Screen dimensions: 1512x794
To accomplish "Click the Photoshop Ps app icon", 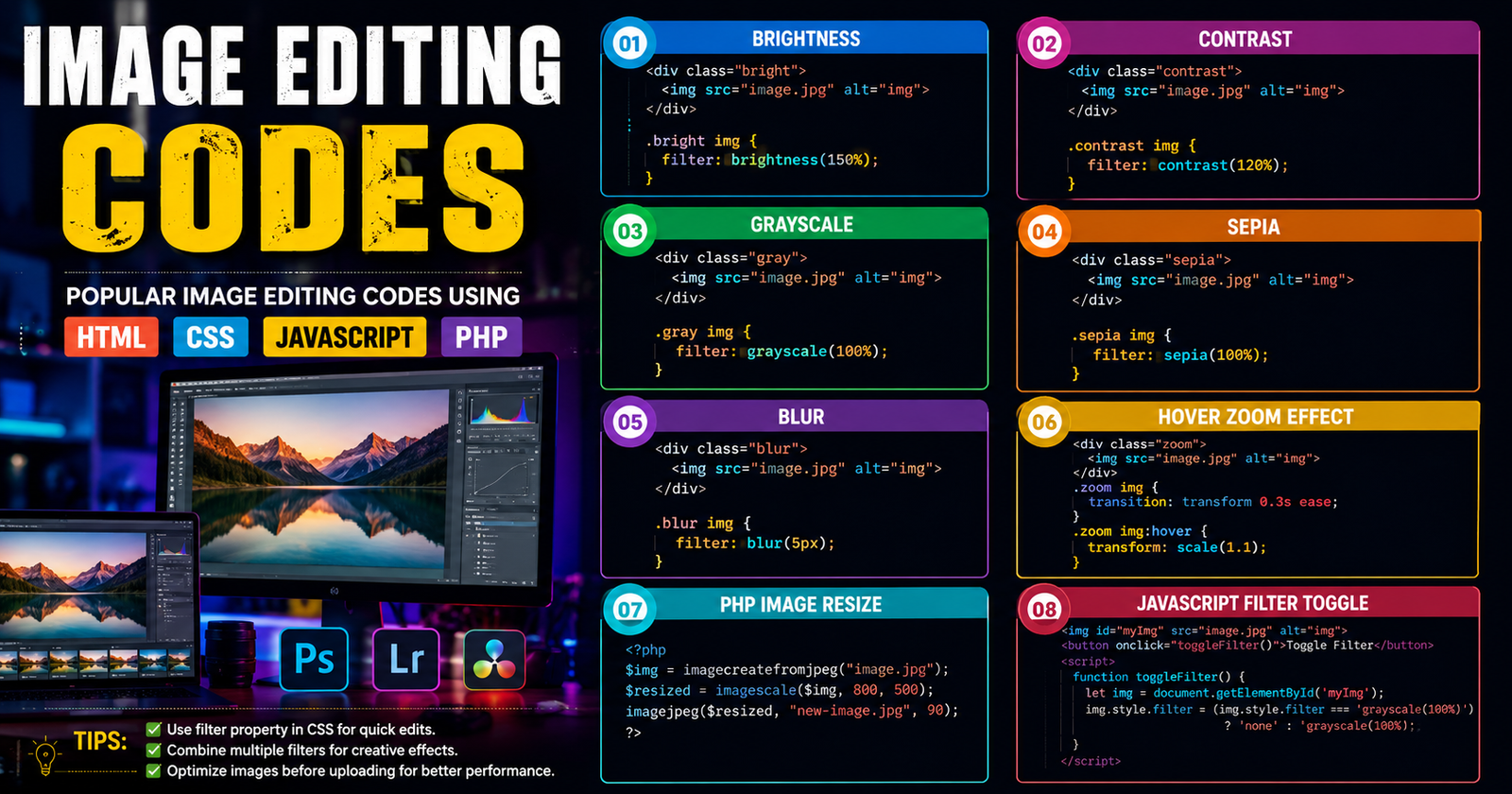I will click(315, 659).
